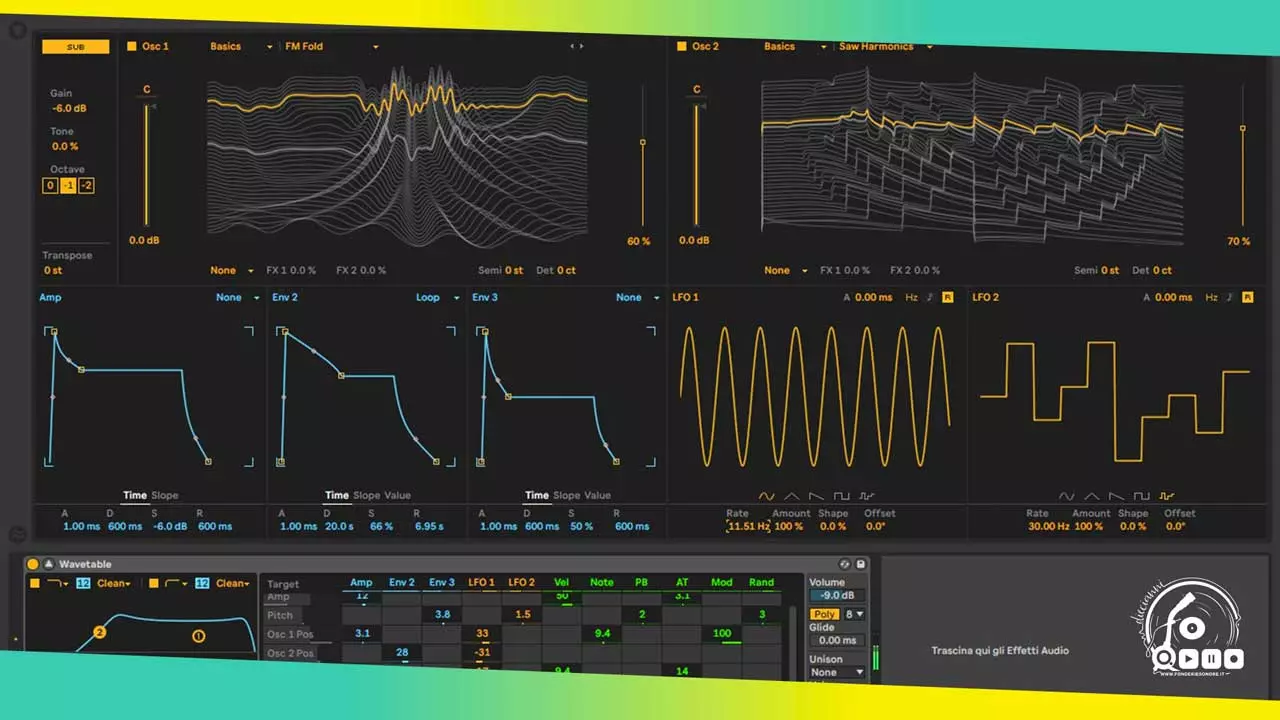
Task: Toggle LFO 1 retrigger R button
Action: 947,298
